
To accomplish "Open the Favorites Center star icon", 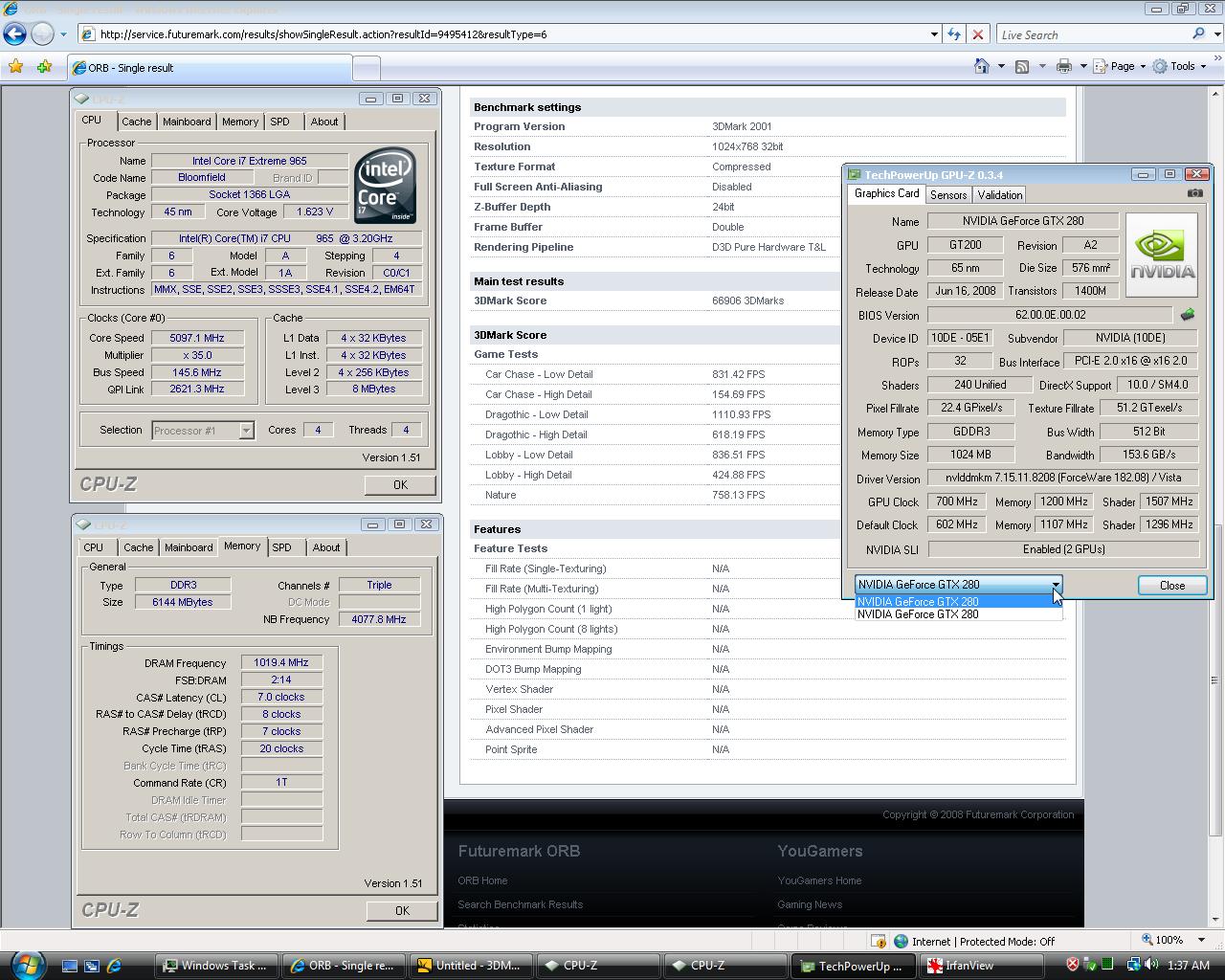I will click(x=15, y=67).
